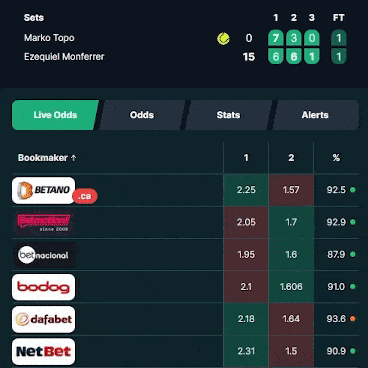The height and width of the screenshot is (368, 368).
Task: Sort by column 1 odds header
Action: pyautogui.click(x=246, y=158)
